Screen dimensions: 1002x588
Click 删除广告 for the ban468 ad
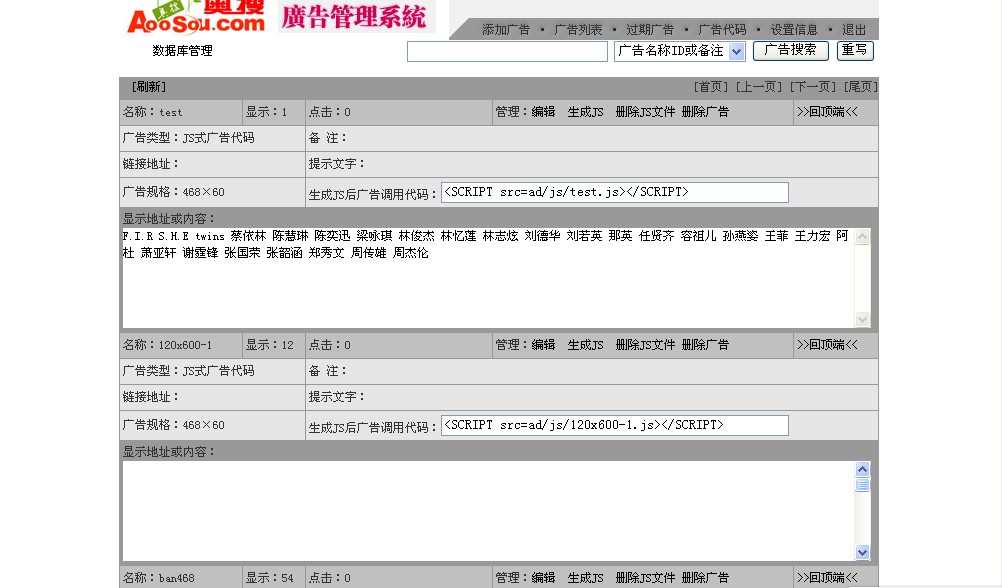[x=705, y=578]
